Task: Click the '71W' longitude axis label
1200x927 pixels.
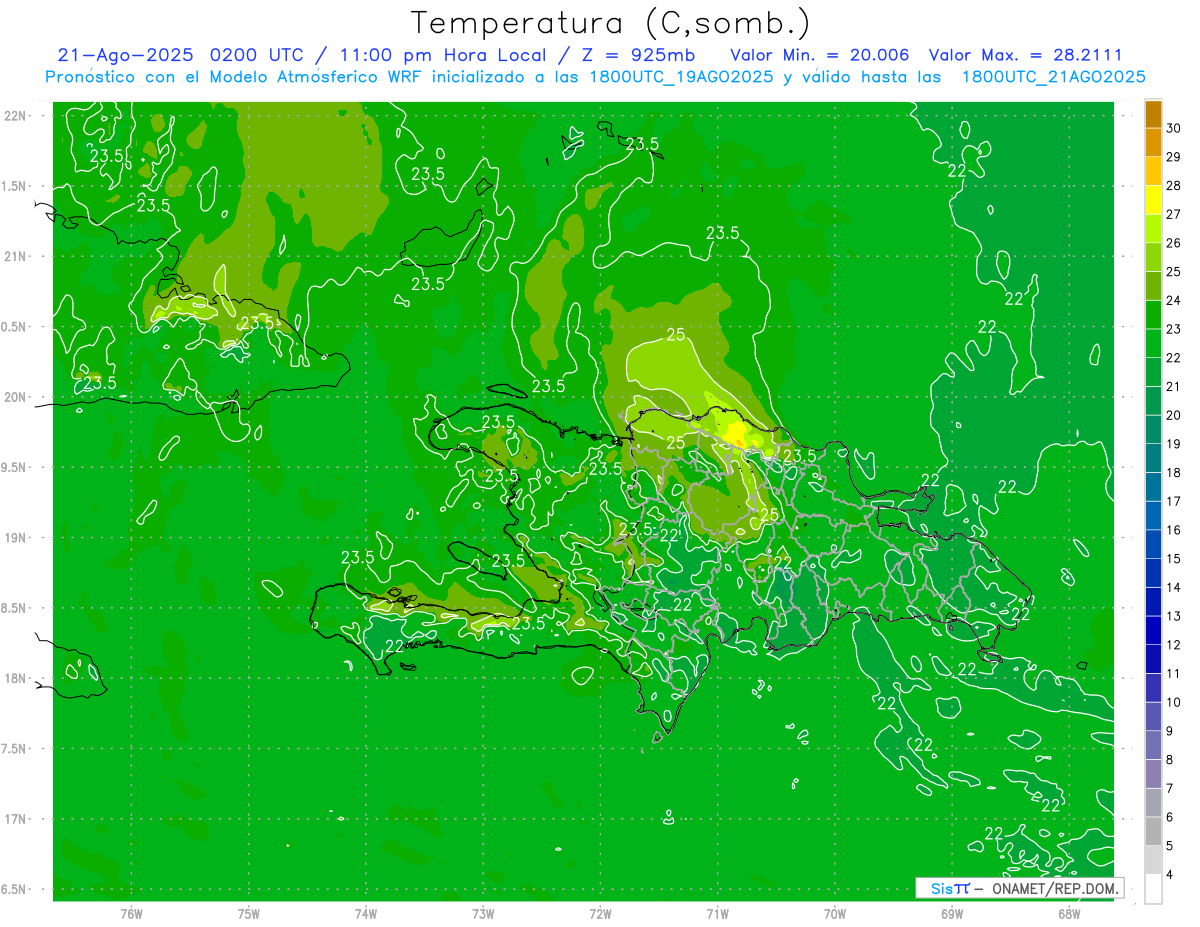Action: coord(718,913)
